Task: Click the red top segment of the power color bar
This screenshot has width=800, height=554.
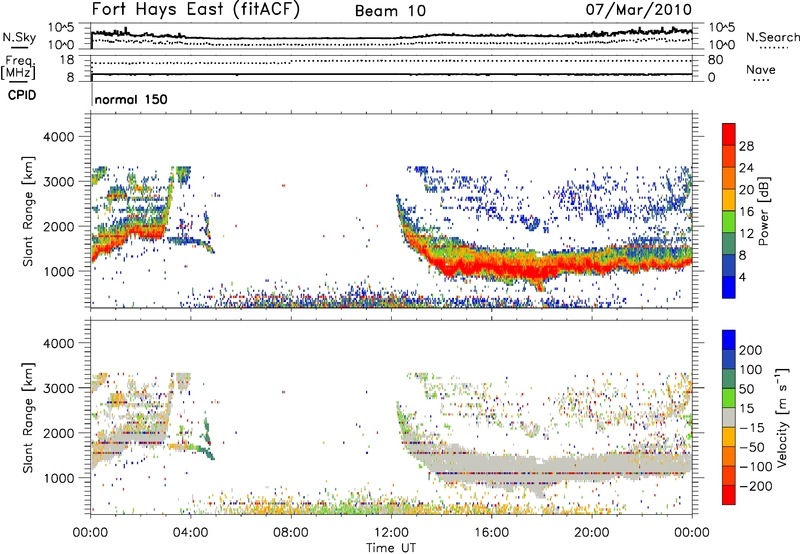Action: click(x=729, y=135)
